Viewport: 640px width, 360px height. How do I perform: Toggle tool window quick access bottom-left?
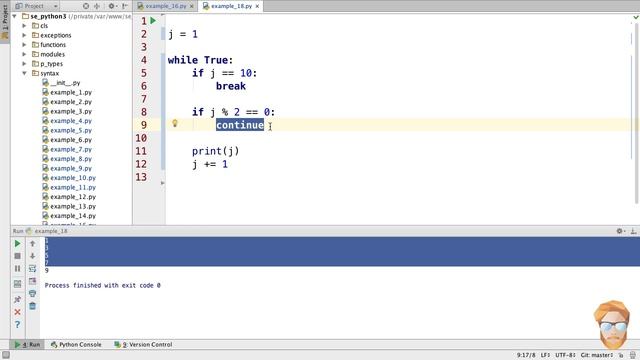click(x=5, y=355)
